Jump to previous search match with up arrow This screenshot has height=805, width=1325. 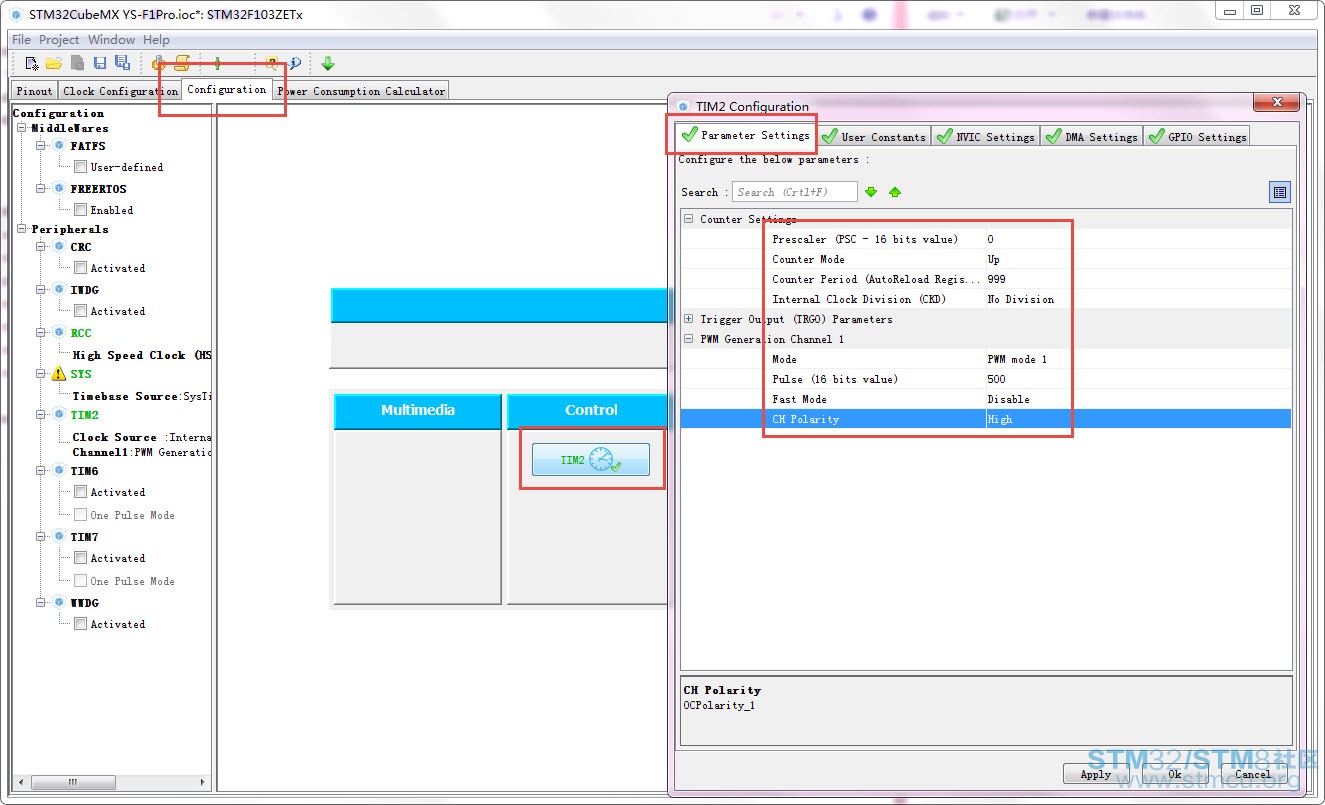tap(895, 192)
